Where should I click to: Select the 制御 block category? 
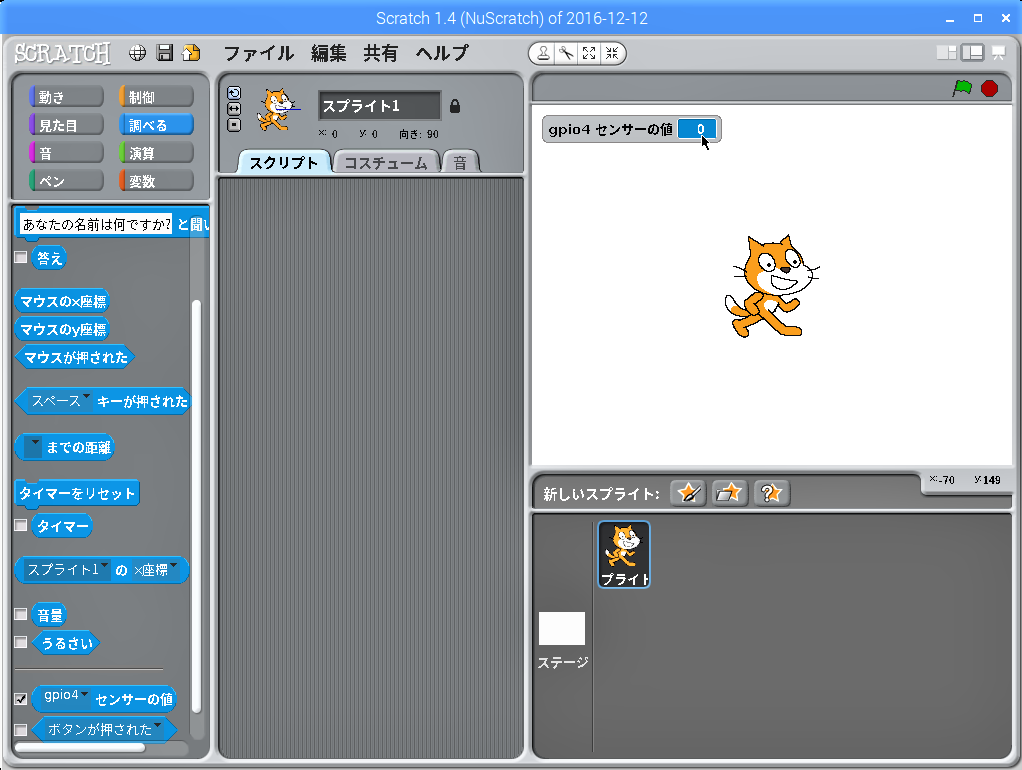pos(156,96)
